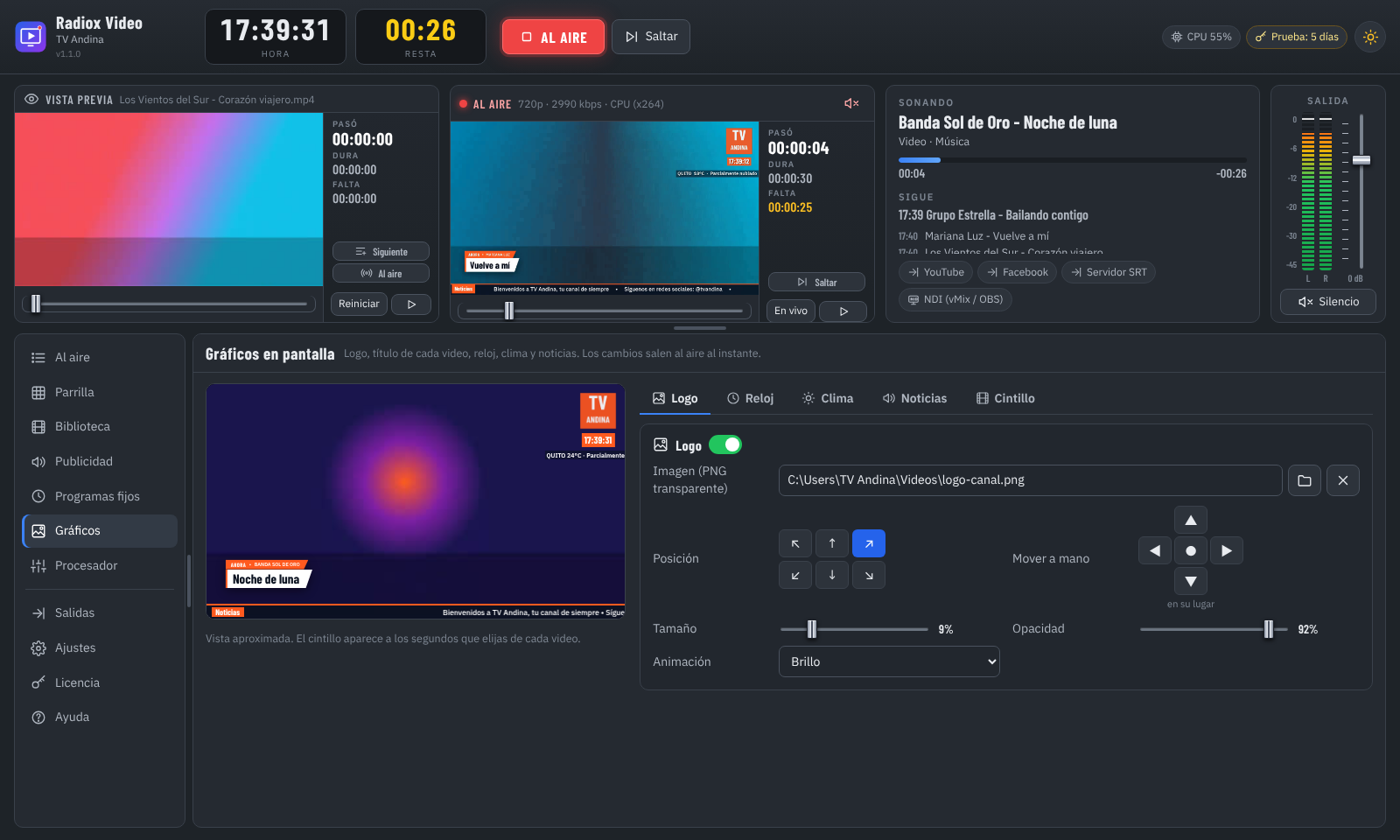Set logo position to bottom-left arrow
Image resolution: width=1400 pixels, height=840 pixels.
click(795, 575)
